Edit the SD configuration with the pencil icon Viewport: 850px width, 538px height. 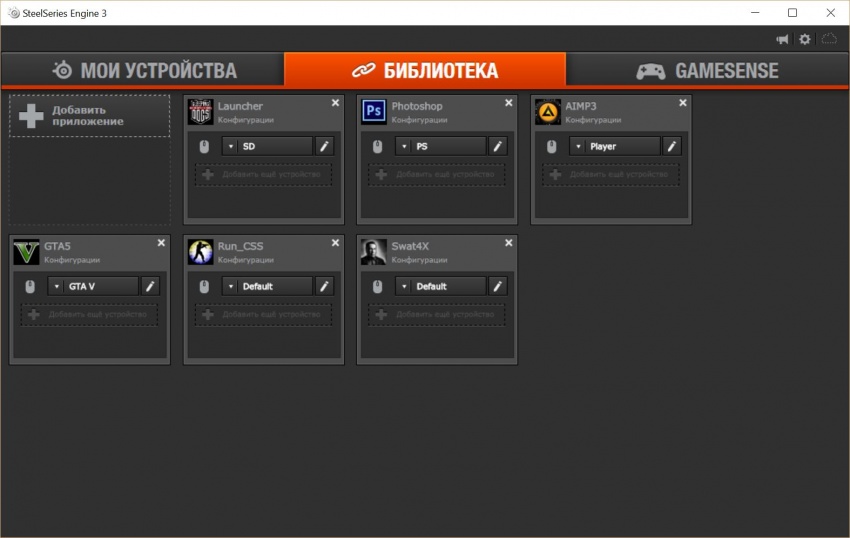(x=324, y=146)
